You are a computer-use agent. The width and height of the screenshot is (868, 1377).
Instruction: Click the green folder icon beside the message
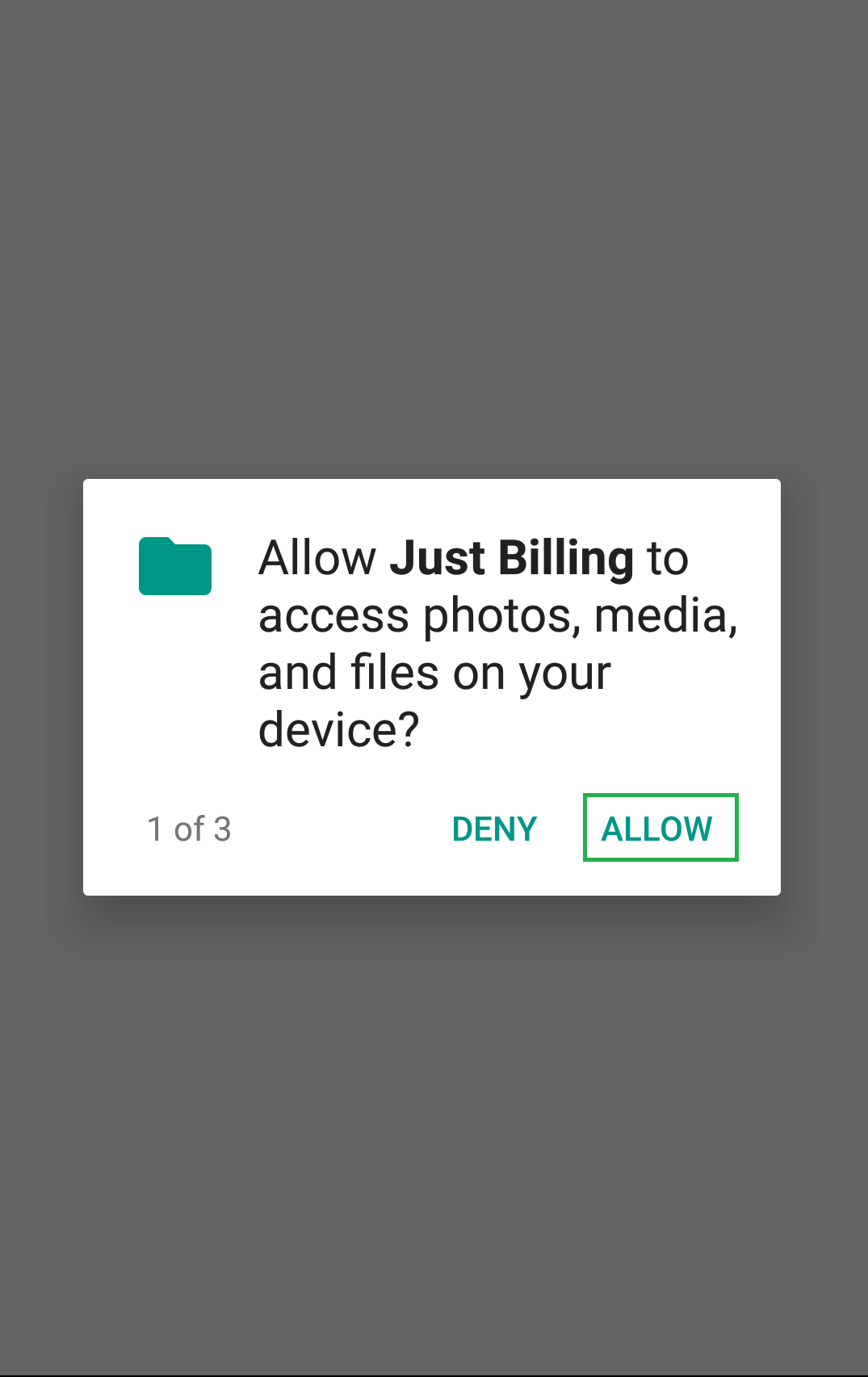175,566
